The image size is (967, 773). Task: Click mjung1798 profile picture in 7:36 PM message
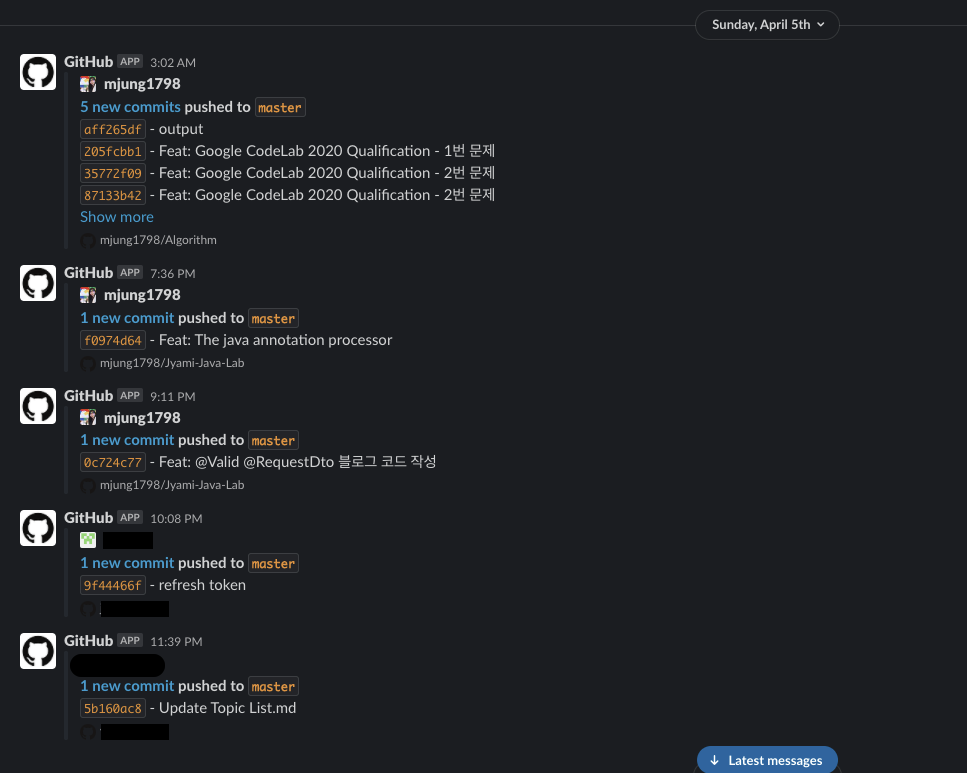click(x=88, y=295)
